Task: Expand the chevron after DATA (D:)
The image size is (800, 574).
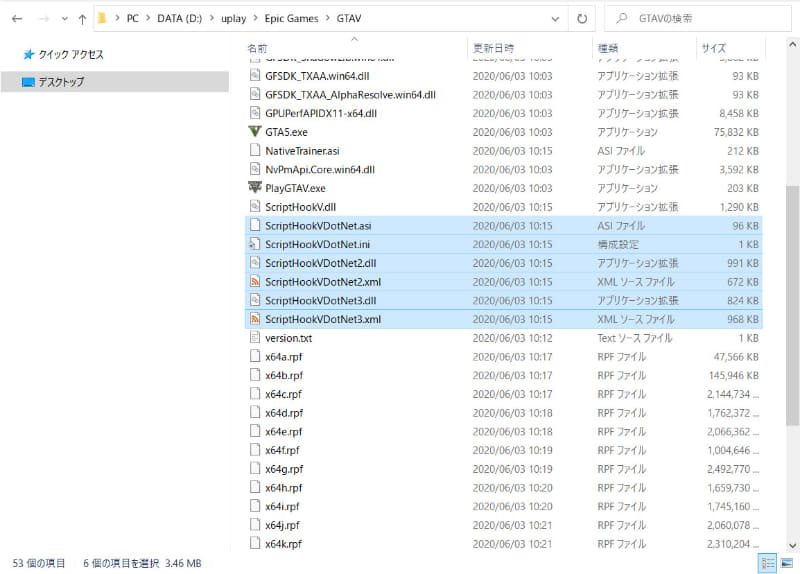Action: click(212, 18)
